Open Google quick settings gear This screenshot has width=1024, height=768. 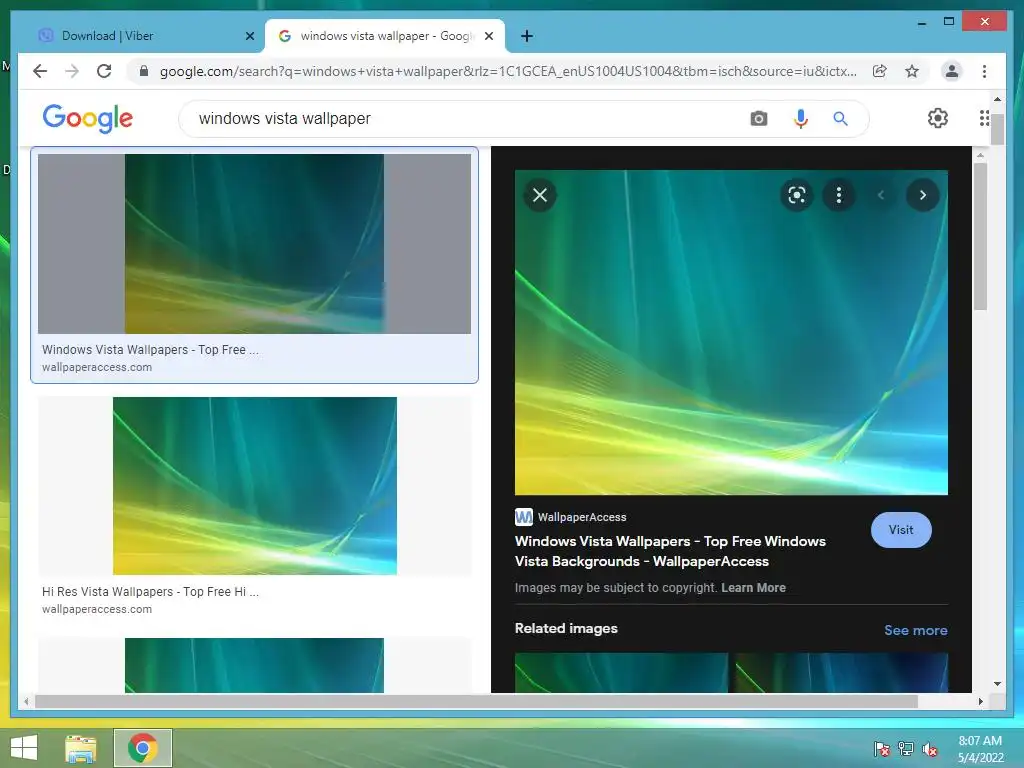938,118
